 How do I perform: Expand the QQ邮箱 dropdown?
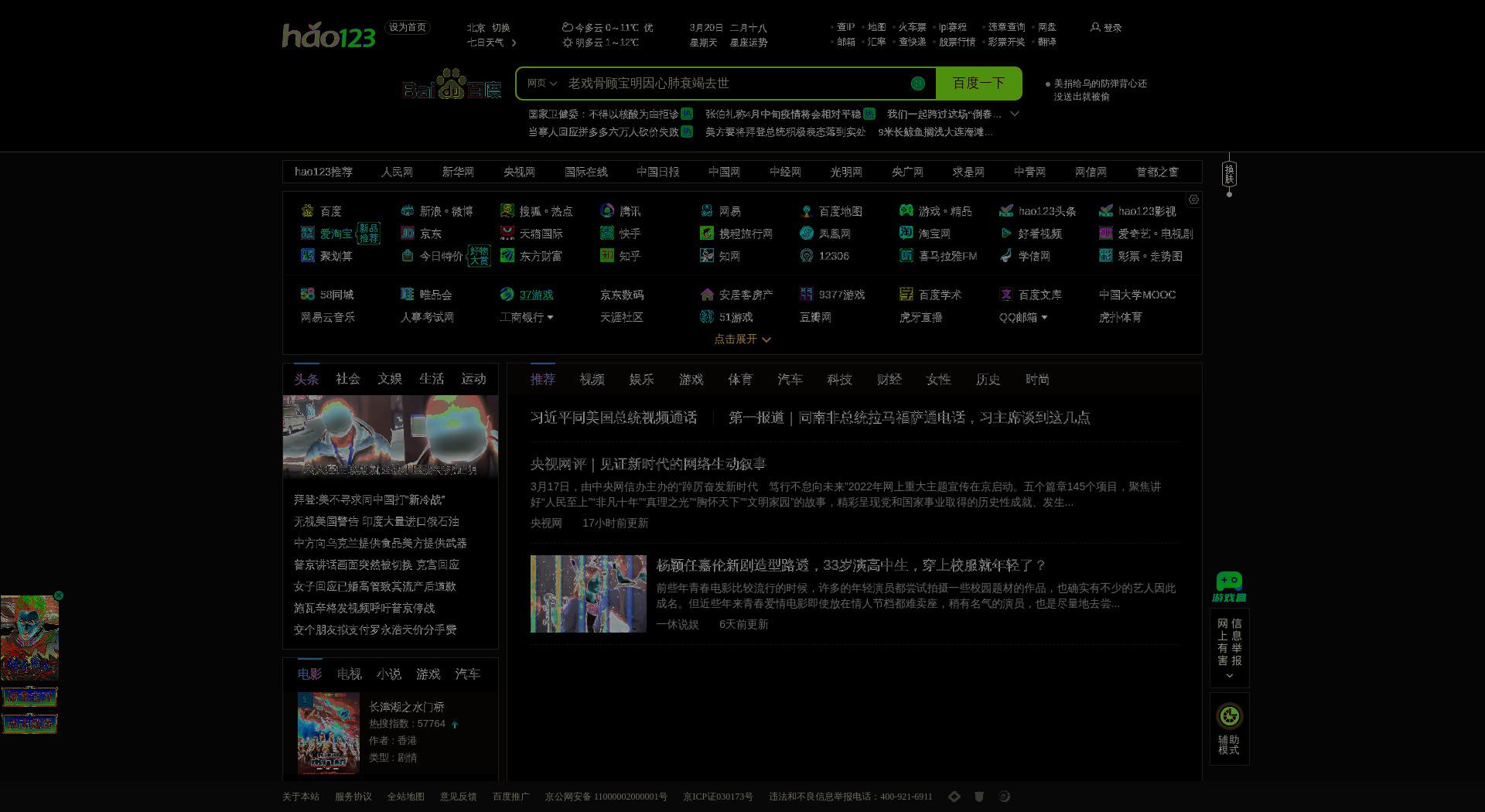(1043, 317)
